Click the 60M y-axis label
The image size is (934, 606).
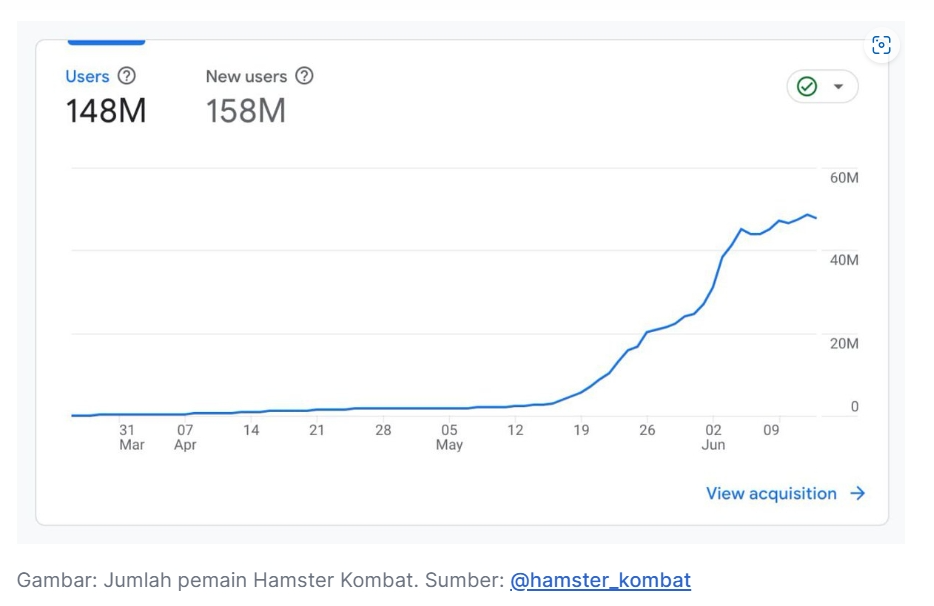pos(844,178)
